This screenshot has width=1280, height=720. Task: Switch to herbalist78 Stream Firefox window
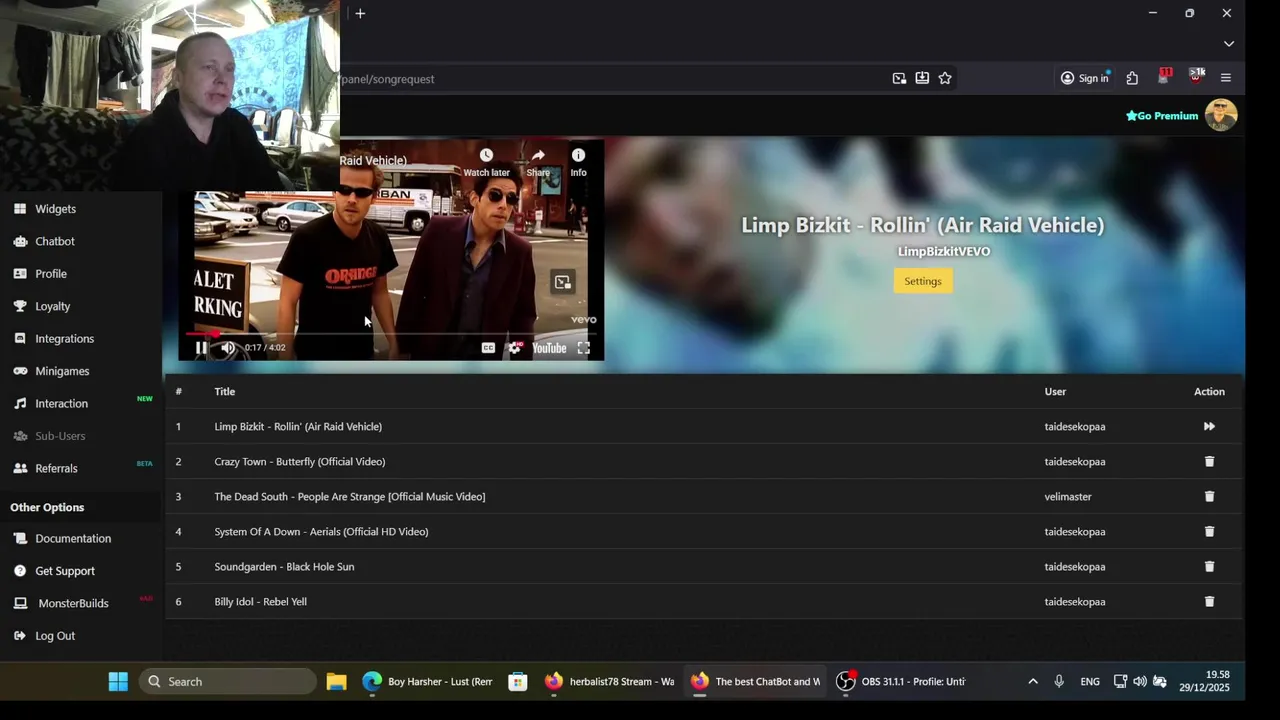click(x=609, y=681)
